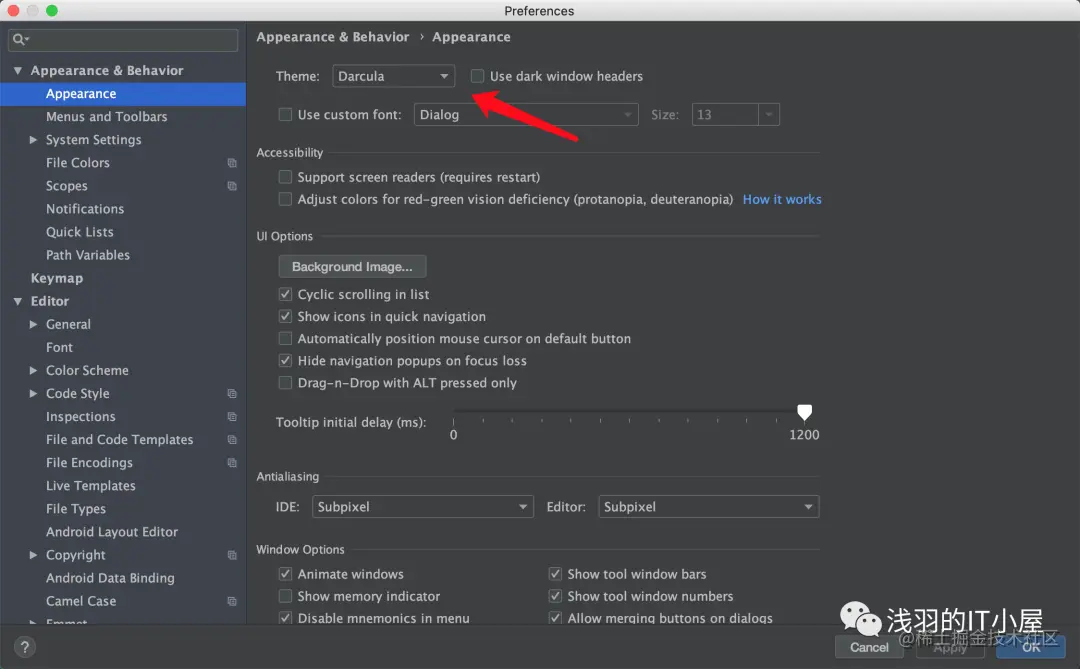Viewport: 1080px width, 669px height.
Task: Click project-level icon beside Camel Case
Action: [x=232, y=601]
